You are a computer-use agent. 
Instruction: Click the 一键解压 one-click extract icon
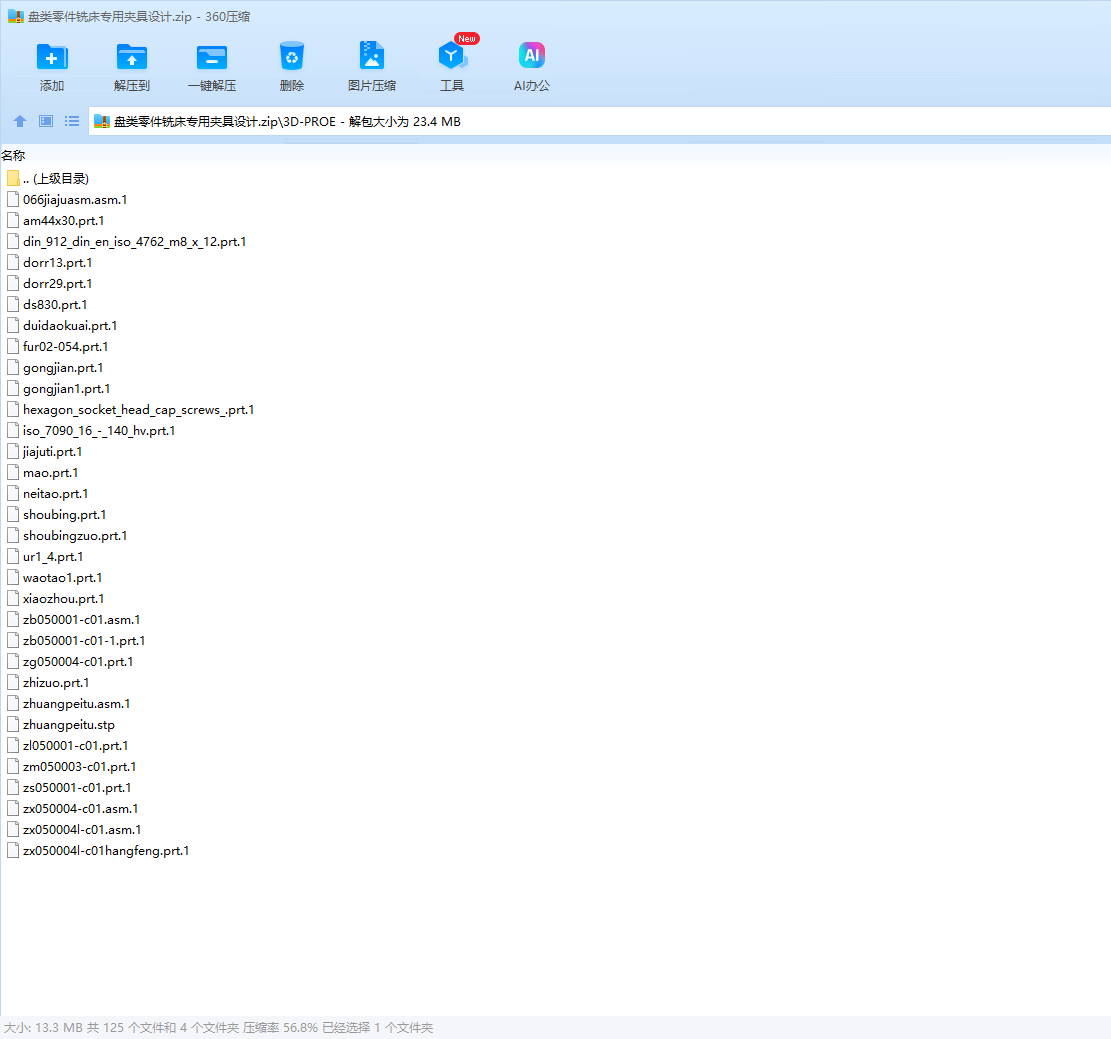point(212,67)
